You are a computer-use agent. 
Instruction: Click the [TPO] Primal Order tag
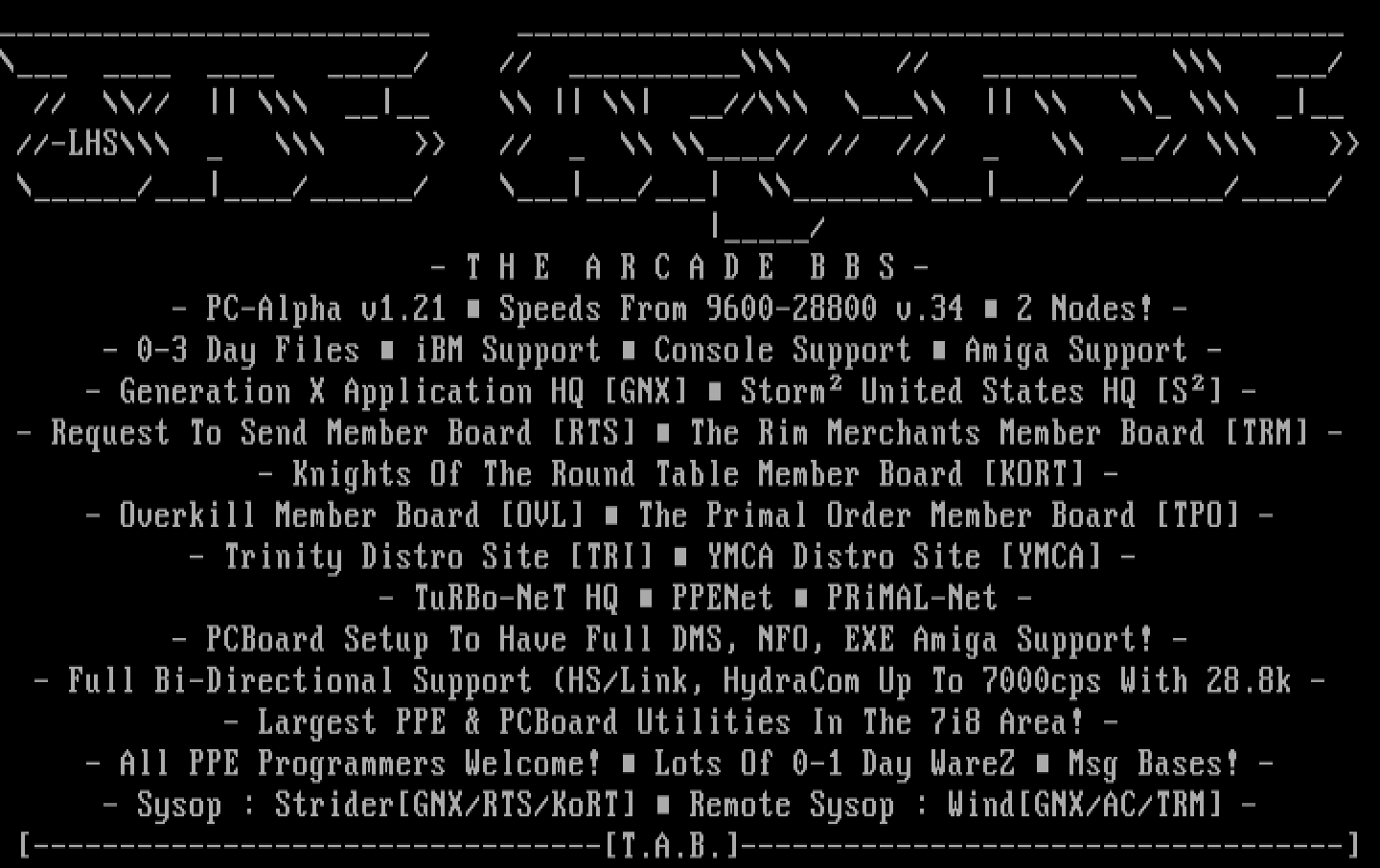coord(1198,514)
